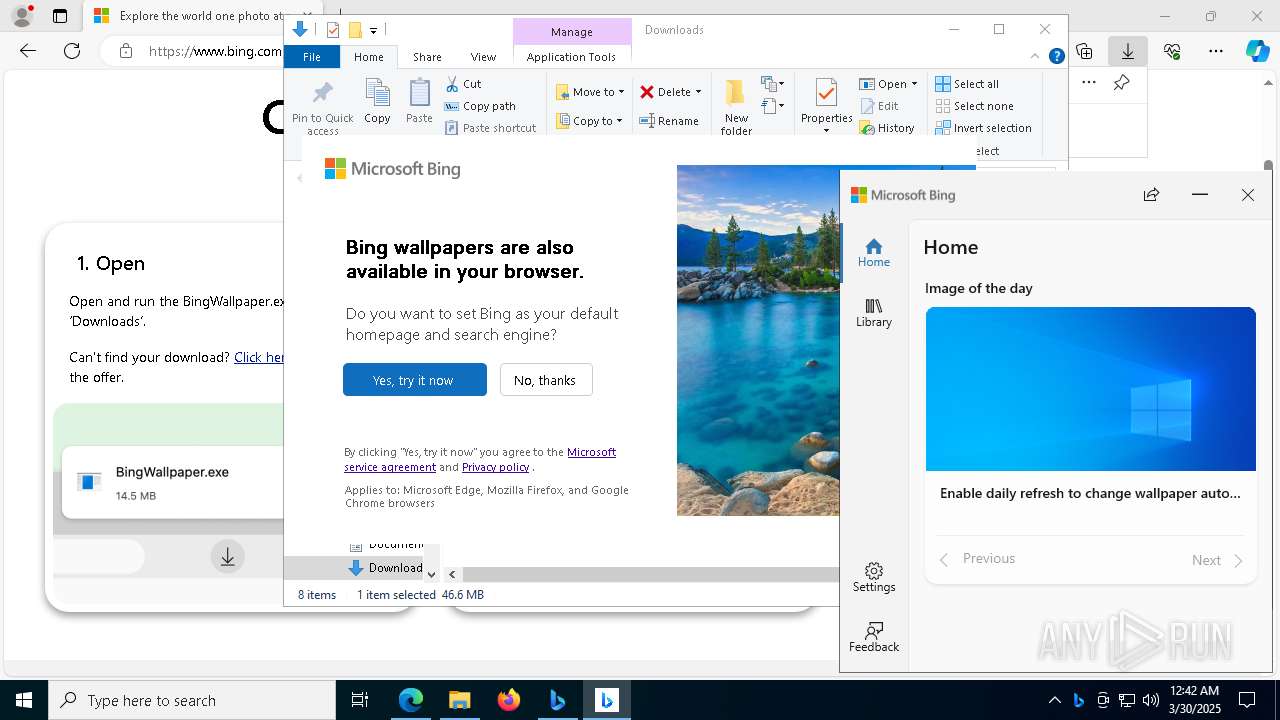Click the Paste icon in Explorer ribbon
This screenshot has height=720, width=1280.
click(419, 102)
